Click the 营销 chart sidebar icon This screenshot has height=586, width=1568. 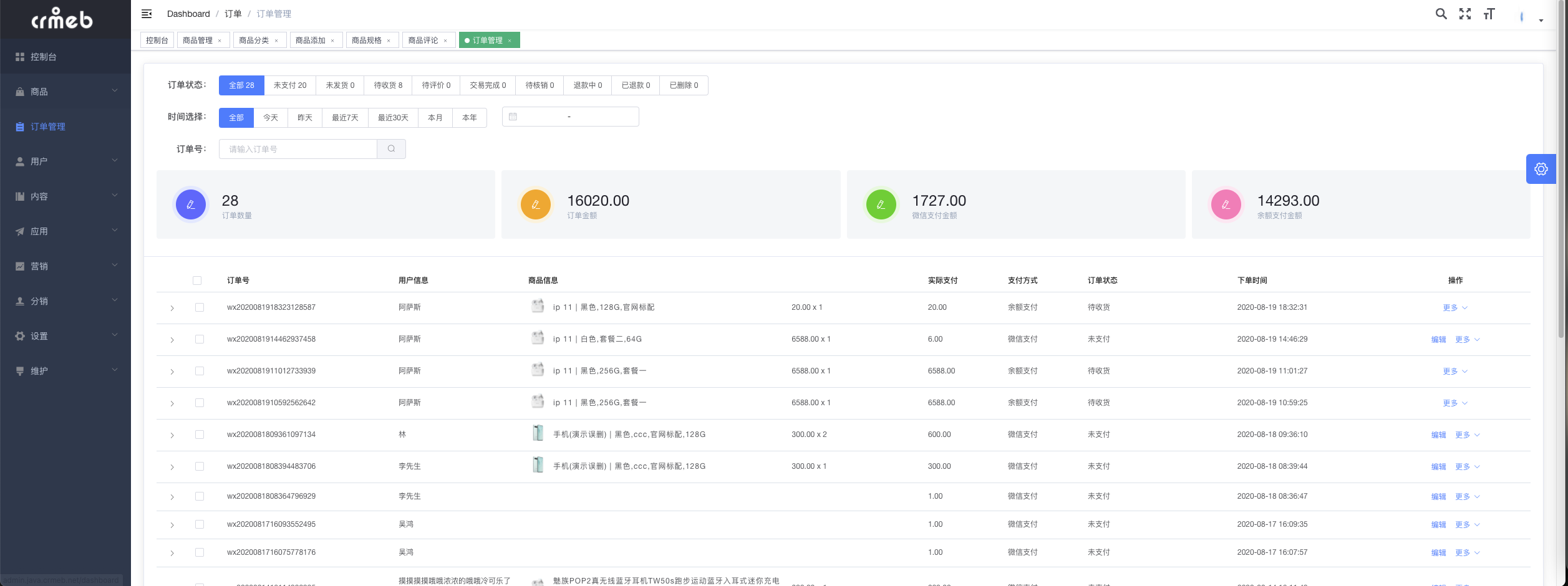(x=20, y=266)
